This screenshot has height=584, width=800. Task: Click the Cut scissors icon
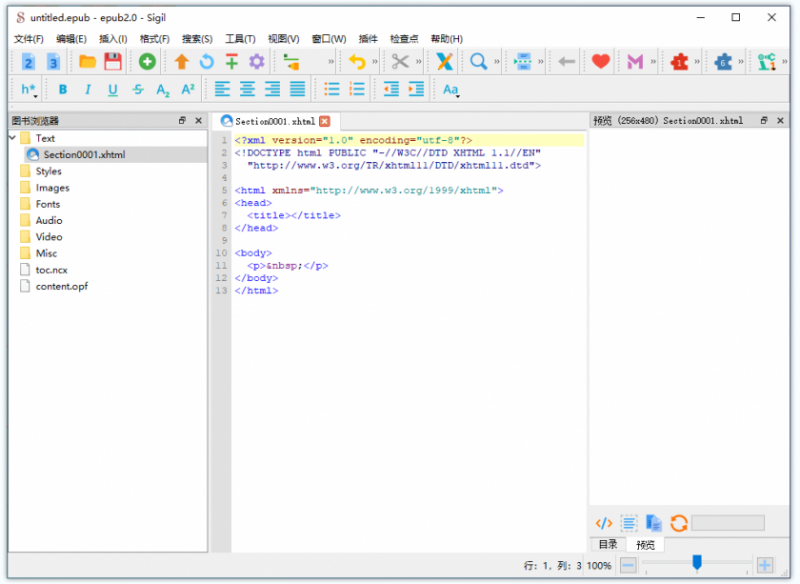click(x=400, y=62)
